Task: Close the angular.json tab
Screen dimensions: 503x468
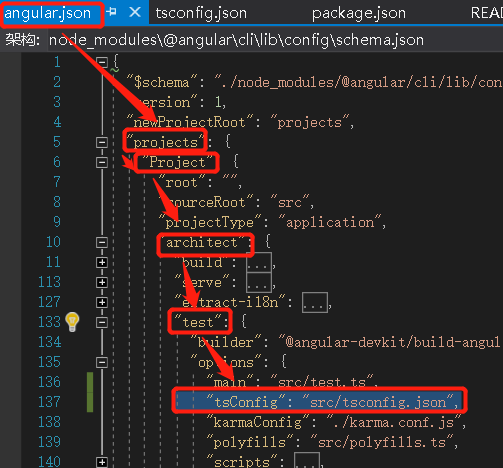Action: tap(135, 13)
